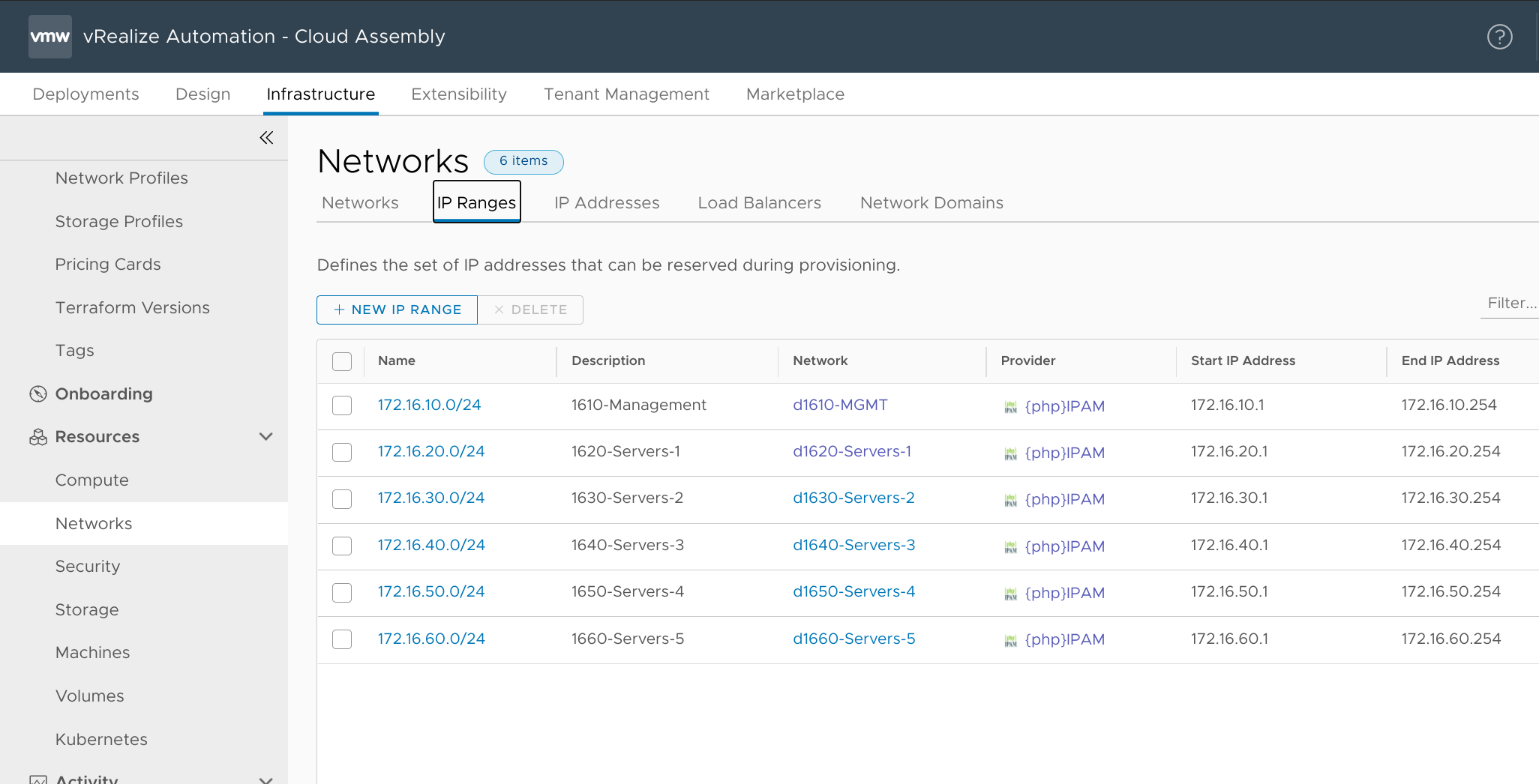Viewport: 1539px width, 784px height.
Task: Select Networks under Resources in sidebar
Action: (144, 524)
